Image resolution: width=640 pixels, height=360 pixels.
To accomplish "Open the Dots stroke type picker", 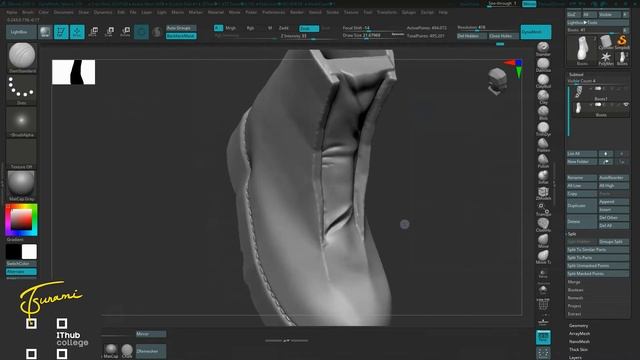I will [22, 89].
